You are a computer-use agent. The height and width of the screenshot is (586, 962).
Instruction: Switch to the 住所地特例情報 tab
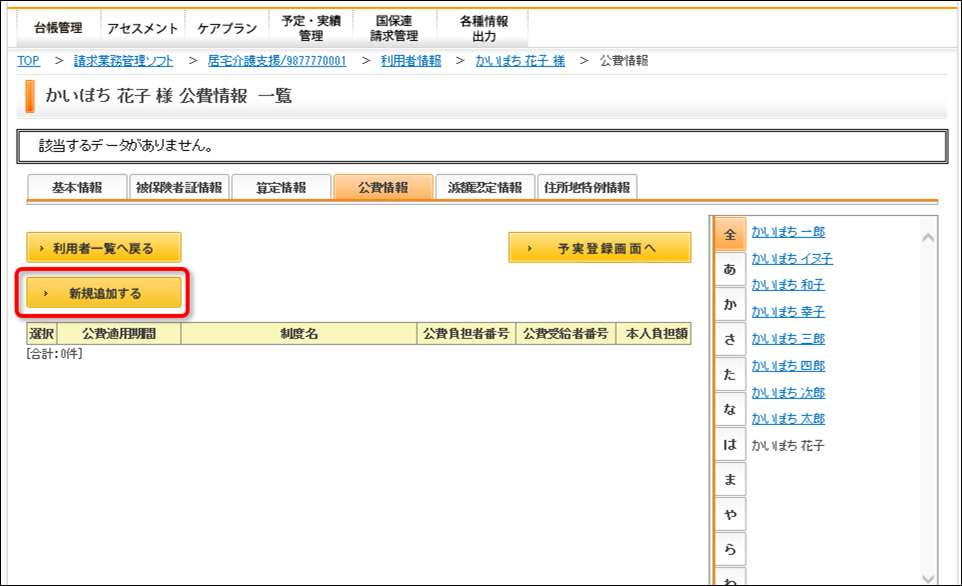coord(587,187)
